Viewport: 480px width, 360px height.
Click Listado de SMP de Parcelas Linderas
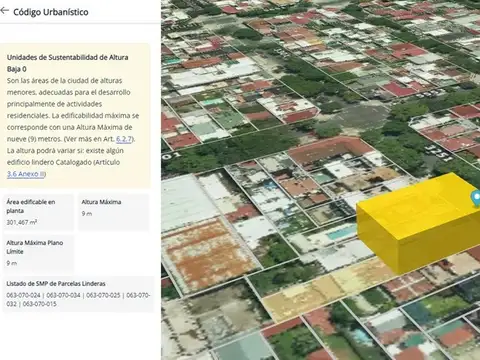pyautogui.click(x=56, y=284)
